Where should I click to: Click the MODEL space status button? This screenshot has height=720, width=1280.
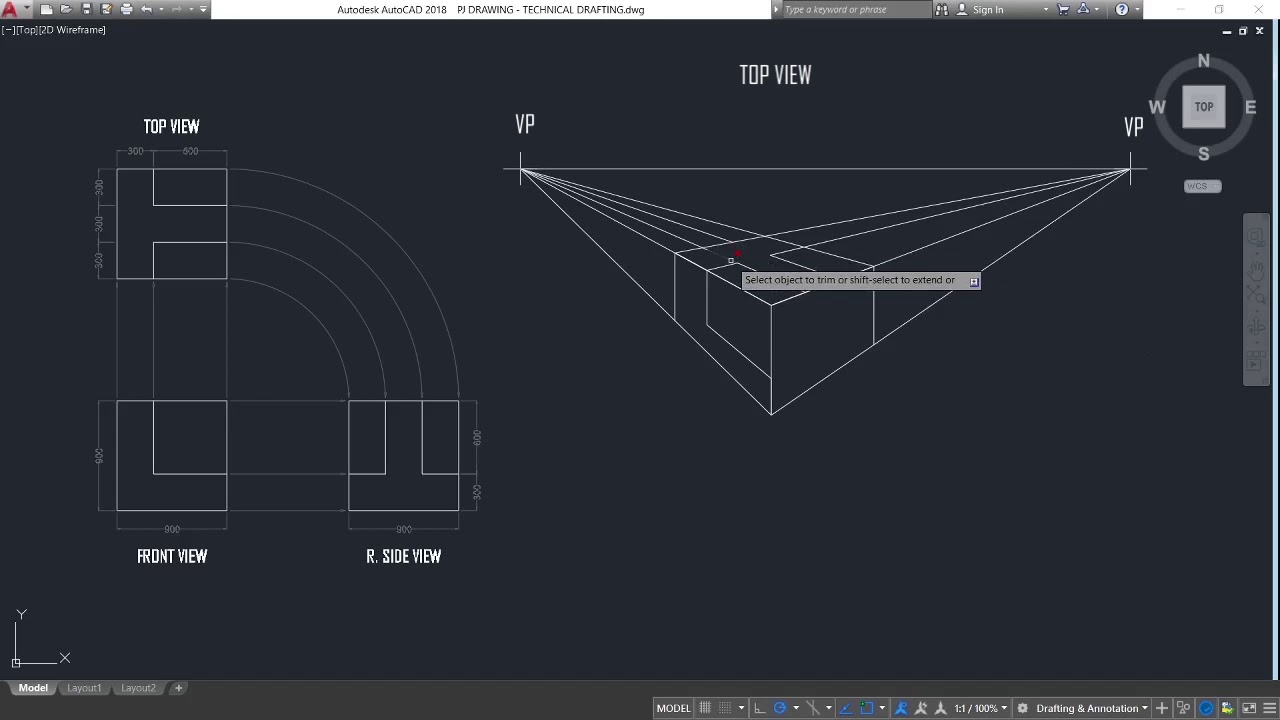(x=673, y=708)
